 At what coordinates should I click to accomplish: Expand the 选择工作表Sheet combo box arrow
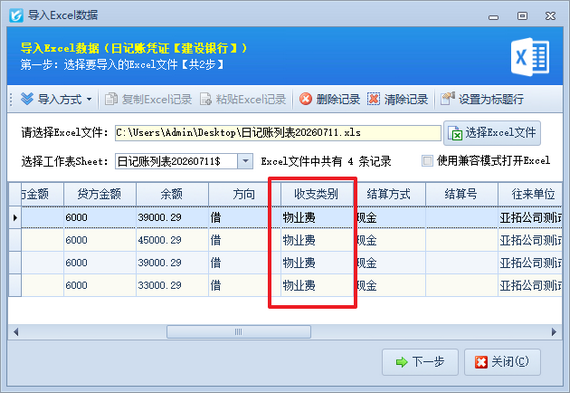pyautogui.click(x=245, y=161)
